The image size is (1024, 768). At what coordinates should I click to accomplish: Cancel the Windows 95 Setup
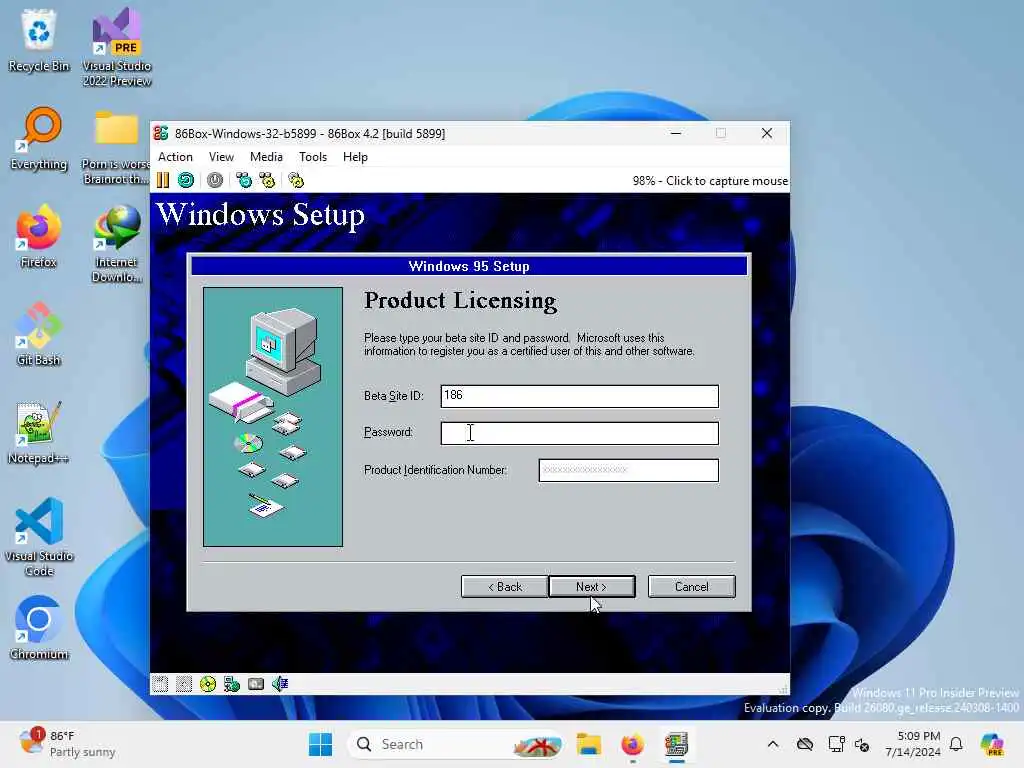[x=692, y=586]
